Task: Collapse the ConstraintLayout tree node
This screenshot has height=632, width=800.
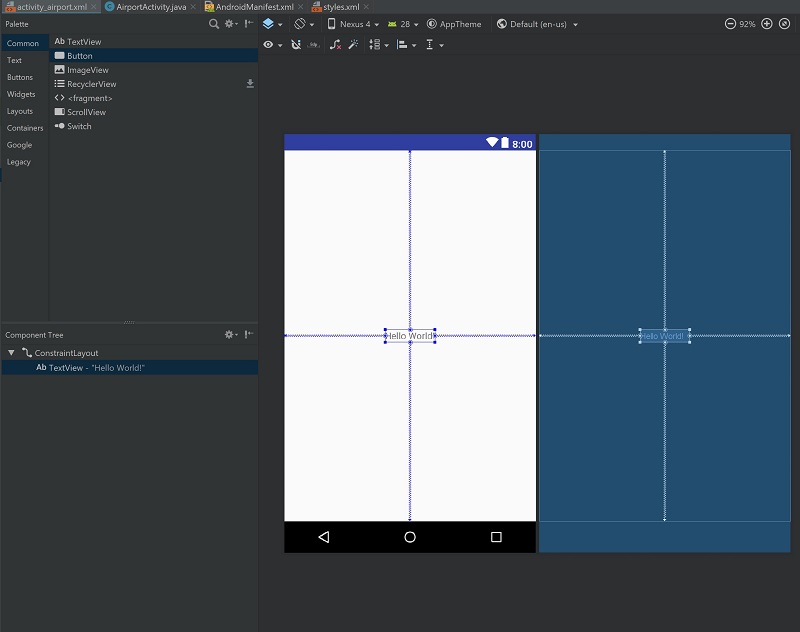Action: click(x=11, y=353)
